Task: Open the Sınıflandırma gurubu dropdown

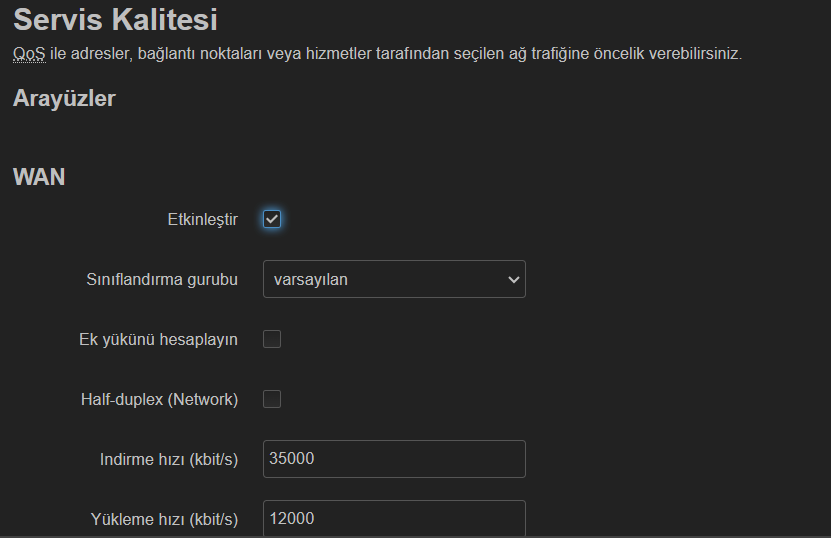Action: 394,279
